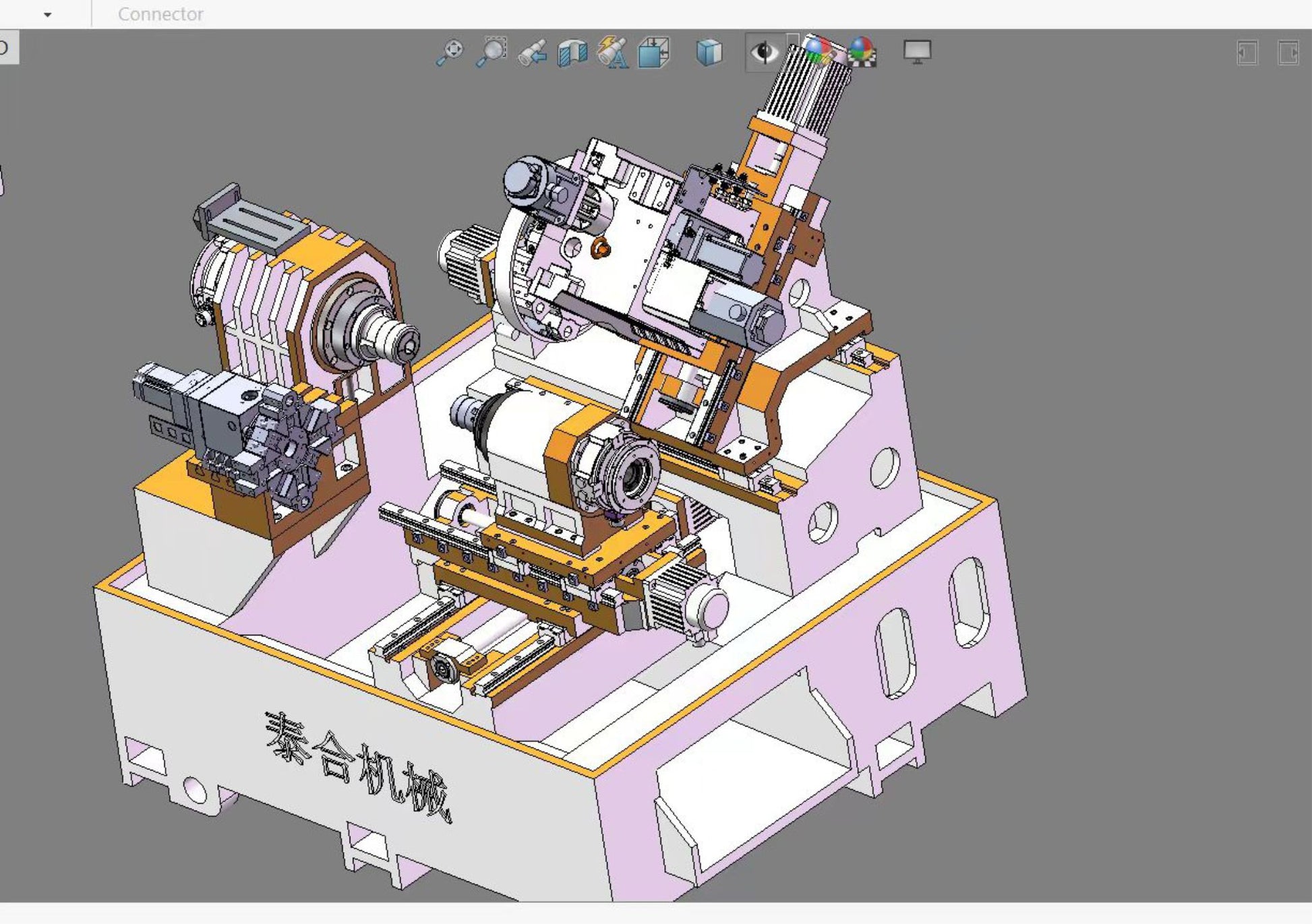The image size is (1312, 924).
Task: Open the Display Style cube icon
Action: pyautogui.click(x=709, y=53)
